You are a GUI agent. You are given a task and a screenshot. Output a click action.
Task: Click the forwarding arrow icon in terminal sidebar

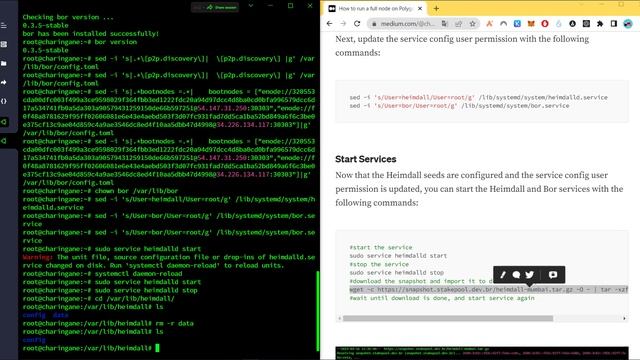pos(4,82)
